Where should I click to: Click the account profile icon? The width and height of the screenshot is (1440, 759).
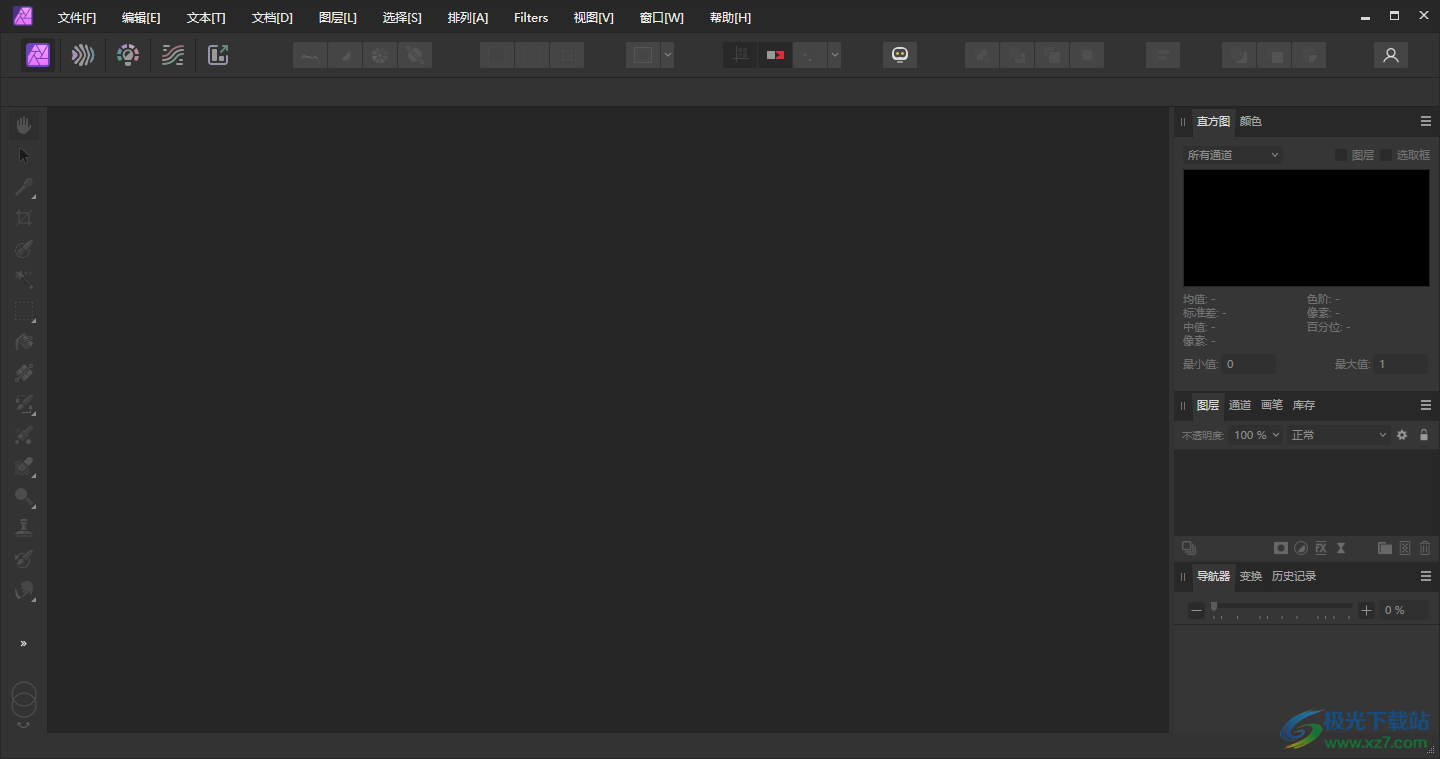click(1390, 55)
